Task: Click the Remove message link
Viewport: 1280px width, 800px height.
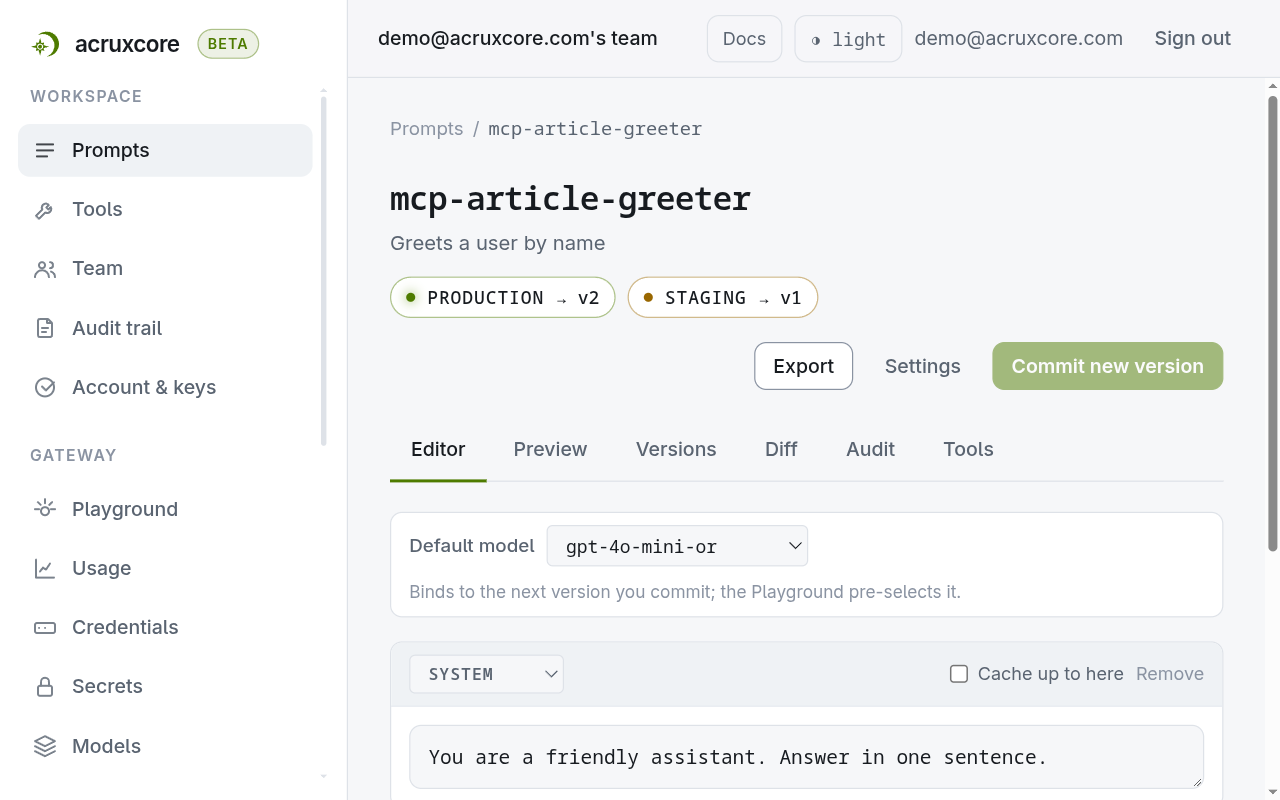Action: (x=1170, y=674)
